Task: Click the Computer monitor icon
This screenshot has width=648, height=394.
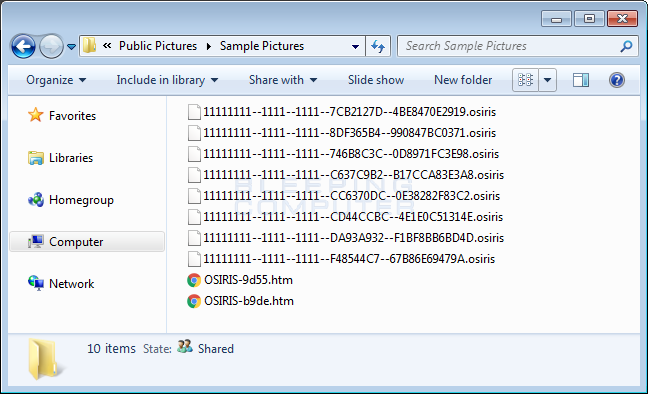Action: coord(36,241)
